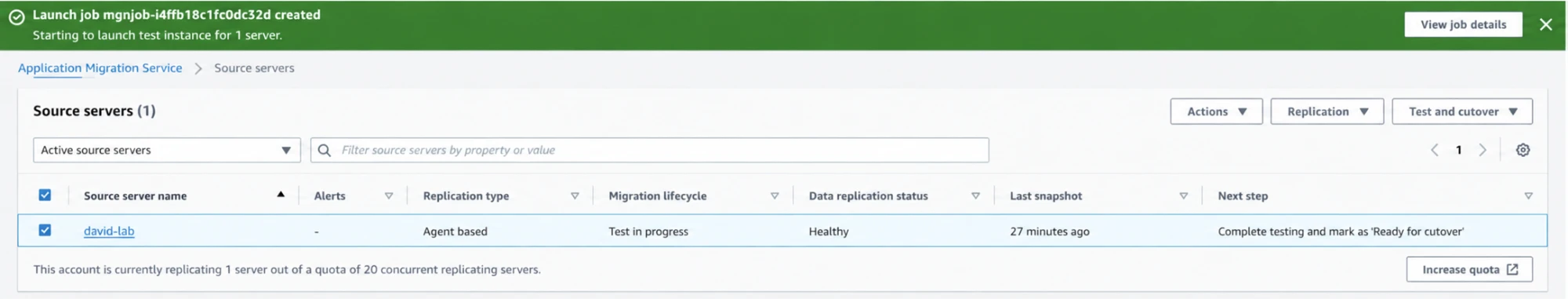Click the Replication type column header
This screenshot has width=1568, height=299.
pos(466,196)
